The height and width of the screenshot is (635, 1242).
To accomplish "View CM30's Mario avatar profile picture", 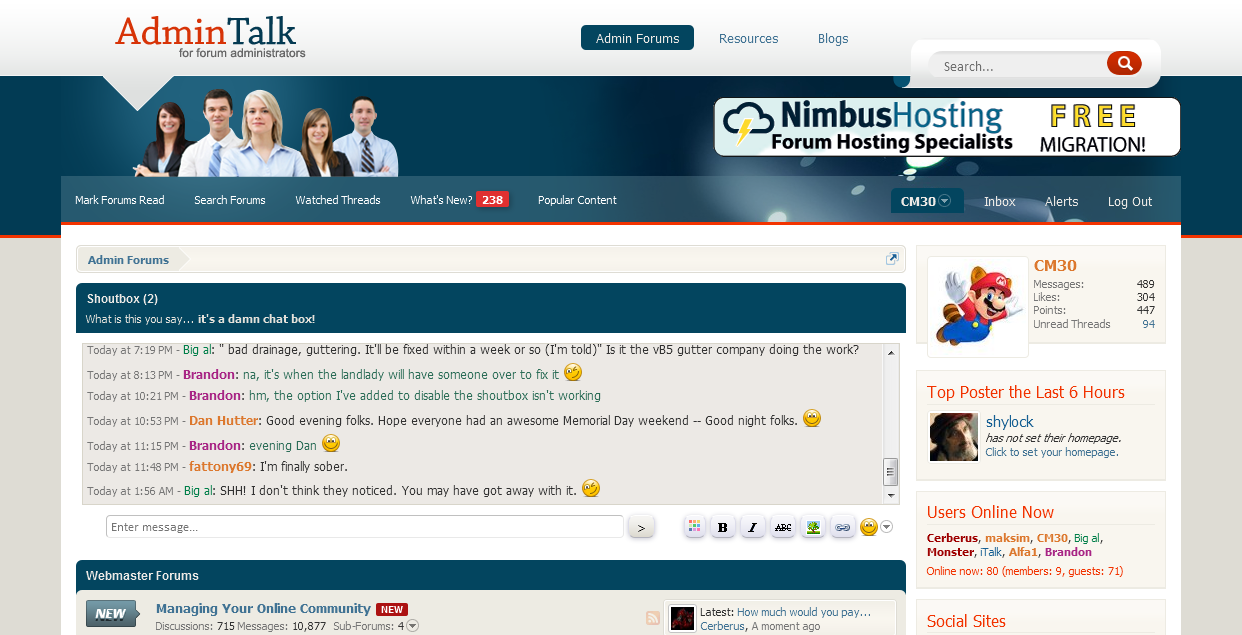I will click(x=978, y=307).
